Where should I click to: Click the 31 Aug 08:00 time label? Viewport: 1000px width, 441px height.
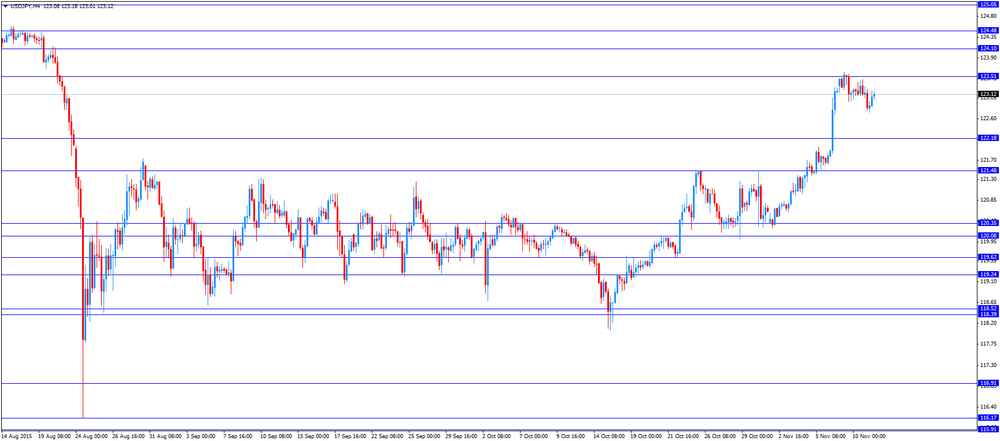coord(165,437)
